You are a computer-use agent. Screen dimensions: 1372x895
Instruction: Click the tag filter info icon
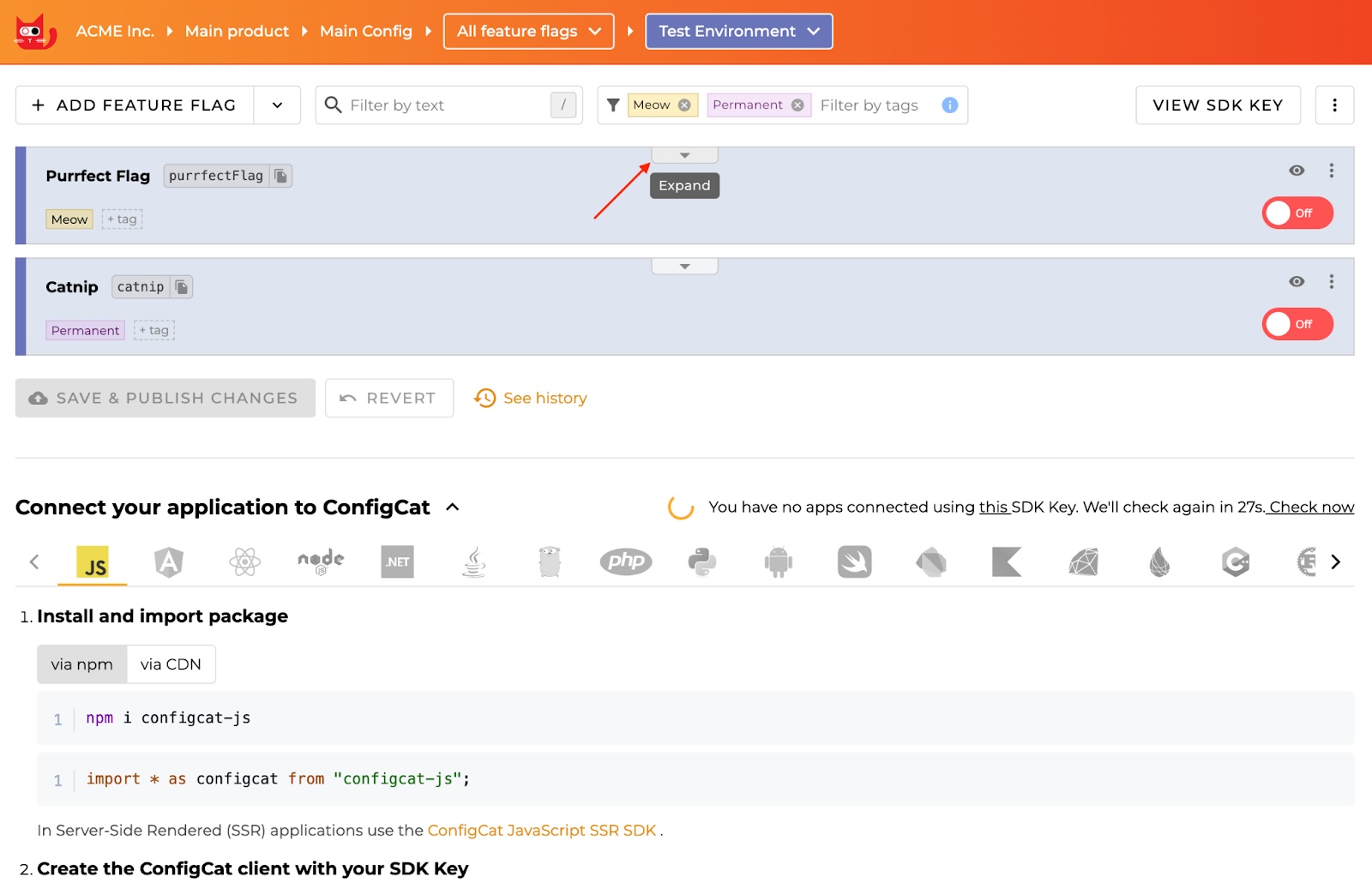(949, 105)
